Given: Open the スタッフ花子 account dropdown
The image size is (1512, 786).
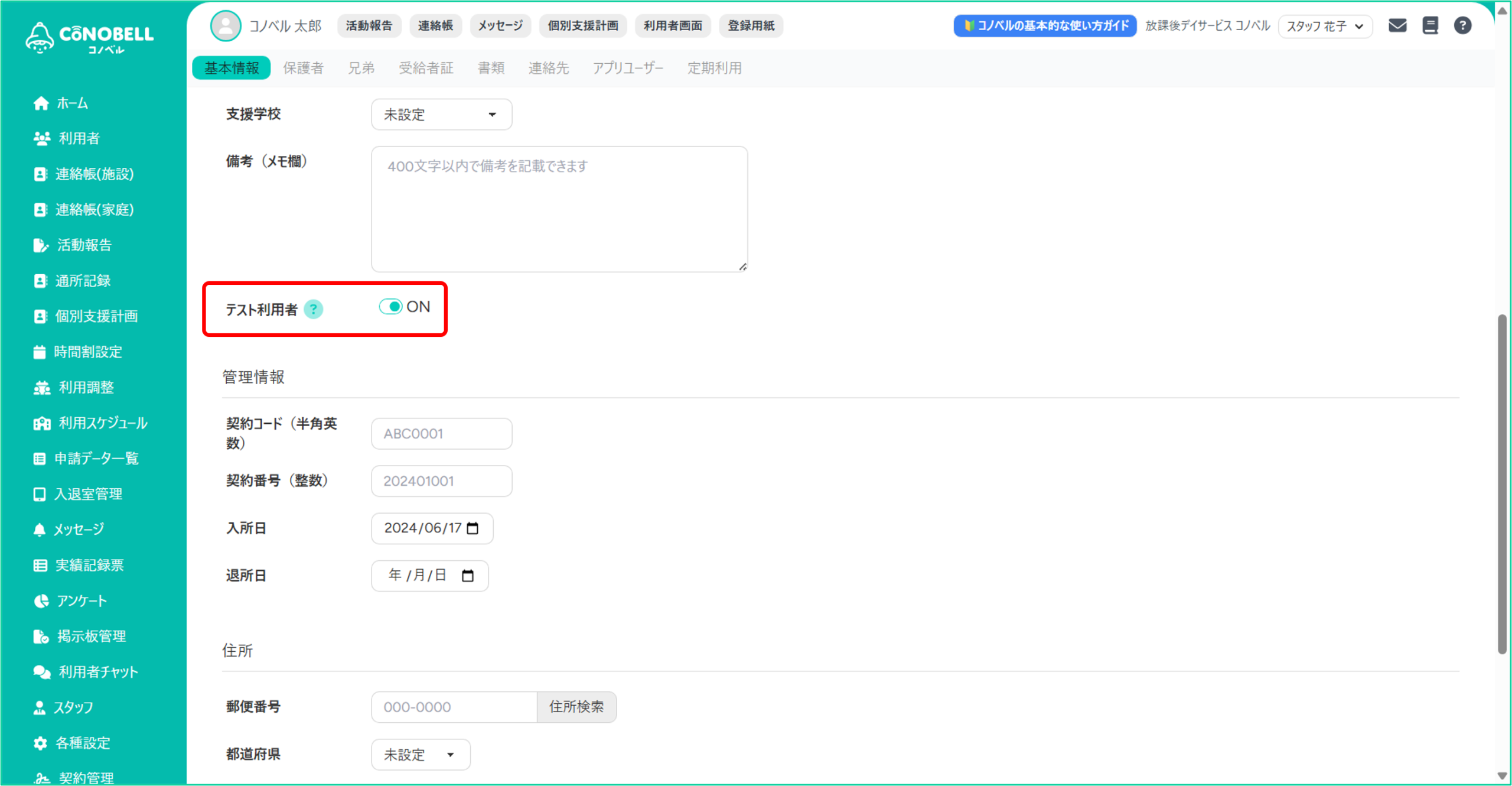Looking at the screenshot, I should click(x=1325, y=26).
